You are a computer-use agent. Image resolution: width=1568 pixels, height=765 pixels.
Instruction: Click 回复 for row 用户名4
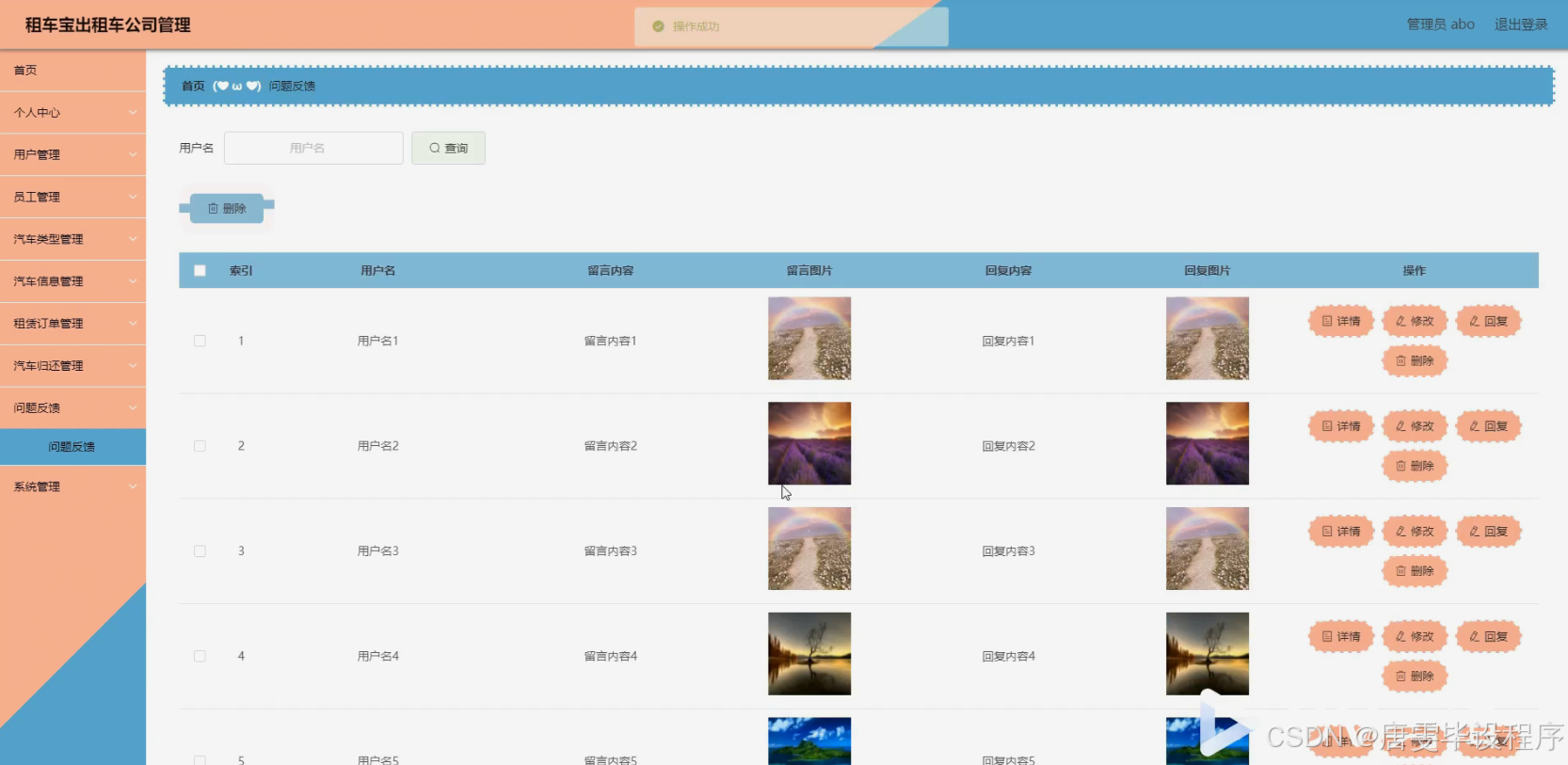coord(1488,637)
